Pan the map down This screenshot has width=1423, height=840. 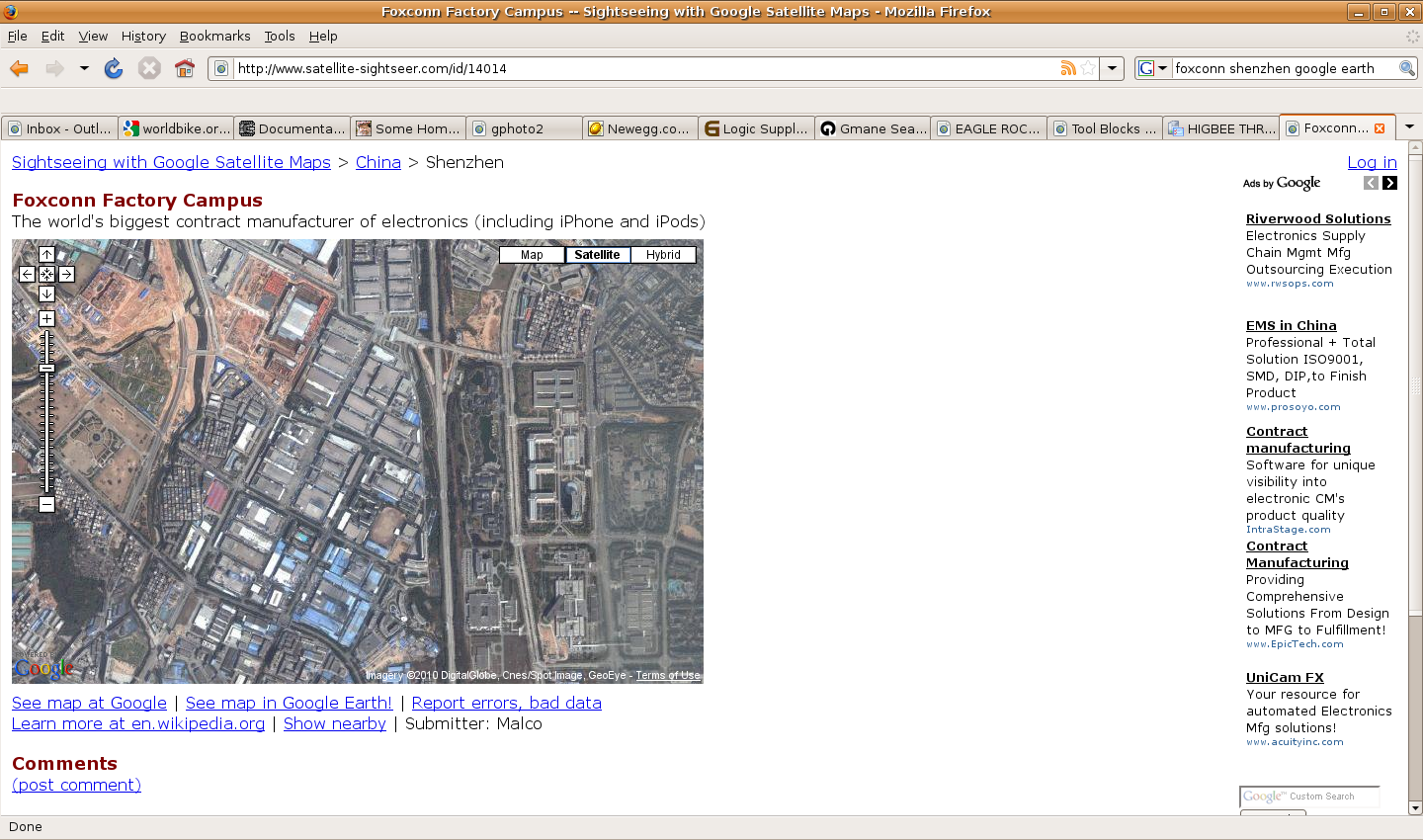coord(46,294)
